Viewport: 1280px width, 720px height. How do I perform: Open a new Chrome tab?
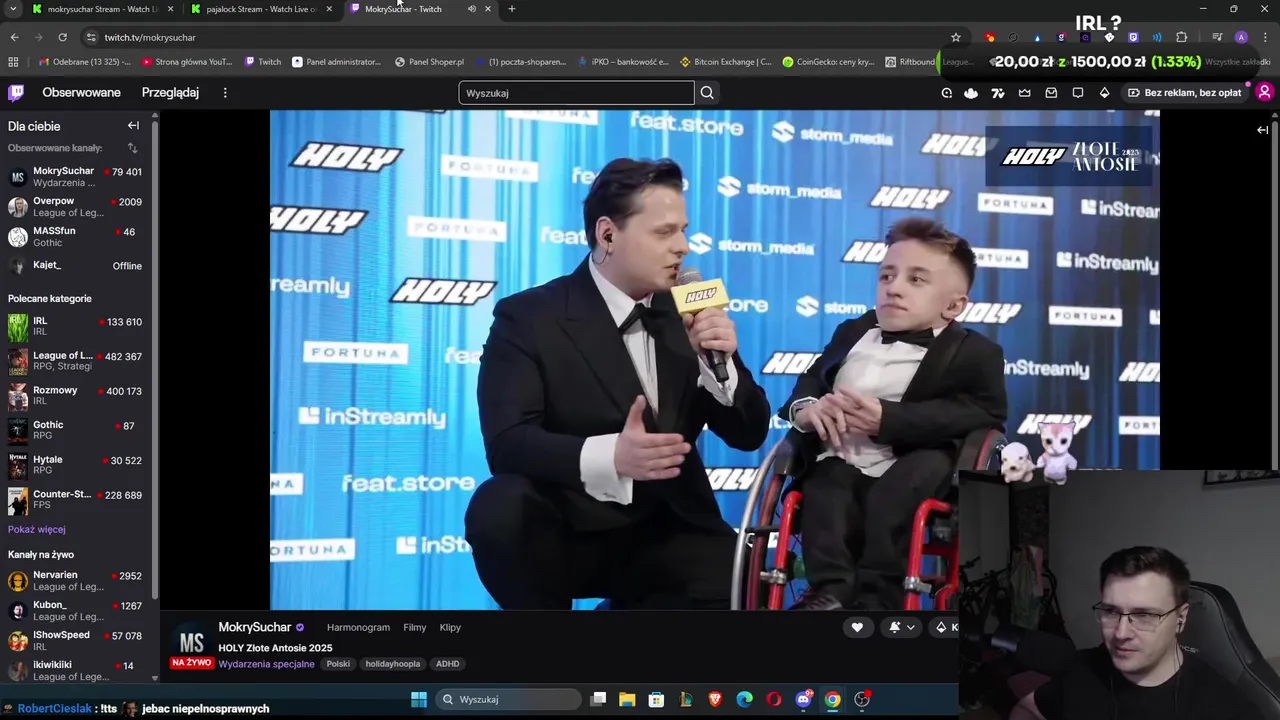[511, 9]
